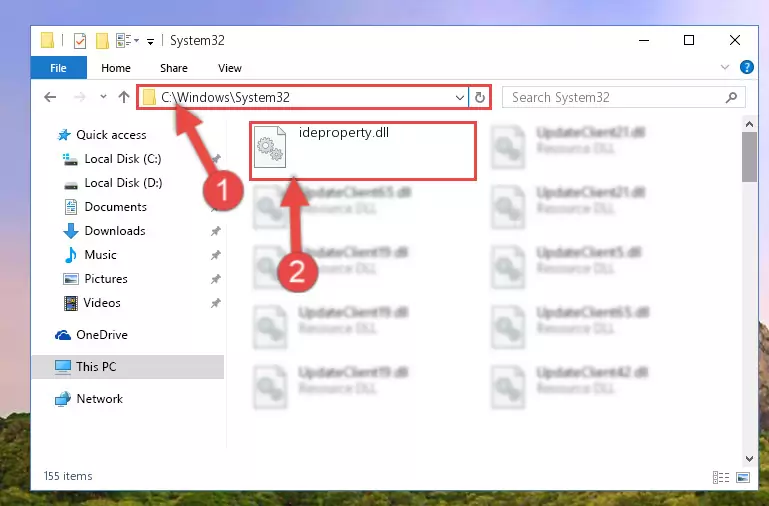Click the pin icon next to Pictures
Screen dimensions: 769x506
[x=215, y=279]
